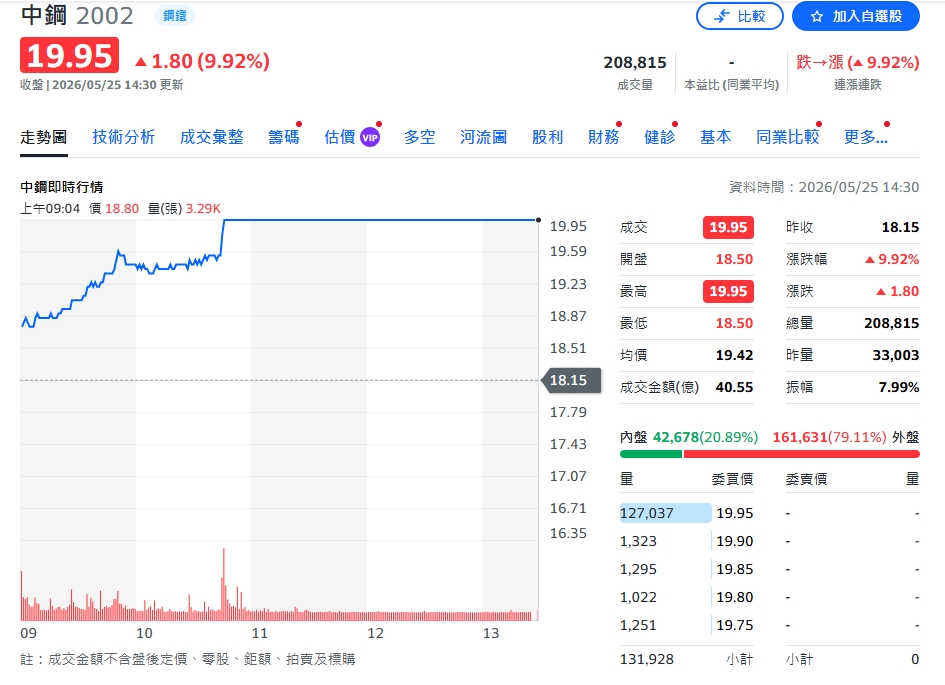Click the 均價 19.42 value
The image size is (945, 685).
coord(734,355)
